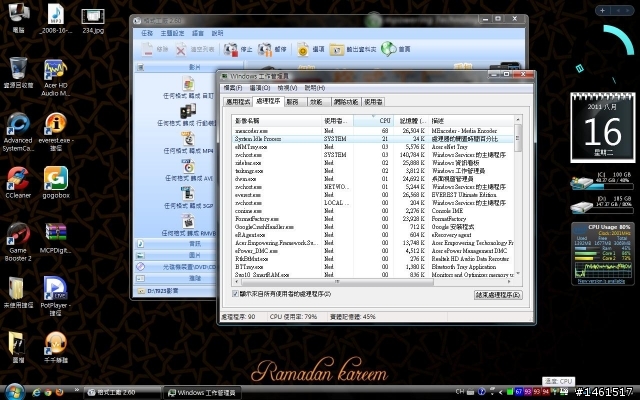Choose All to Mobile Device conversion icon
This screenshot has width=640, height=400.
188,111
